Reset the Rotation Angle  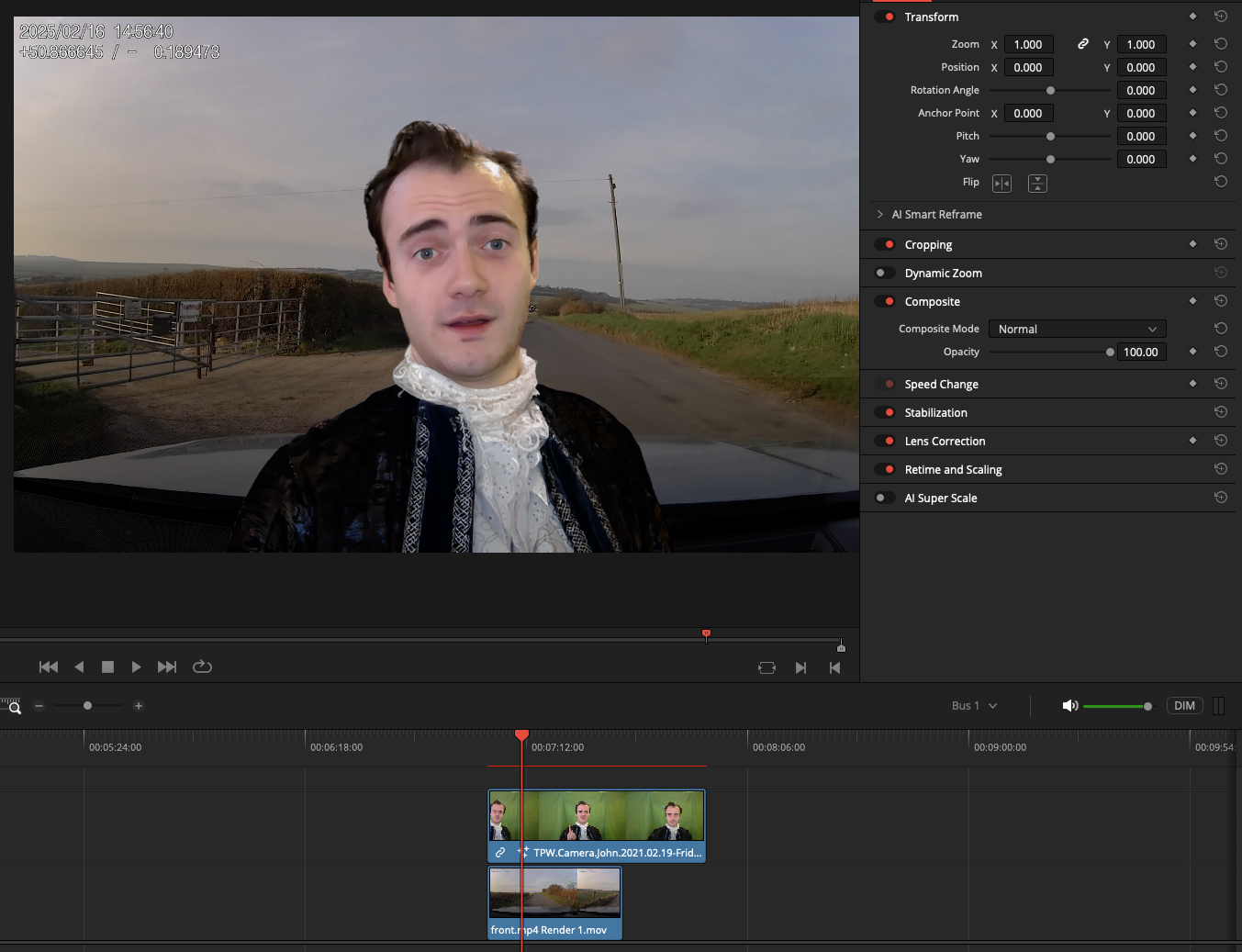1221,90
